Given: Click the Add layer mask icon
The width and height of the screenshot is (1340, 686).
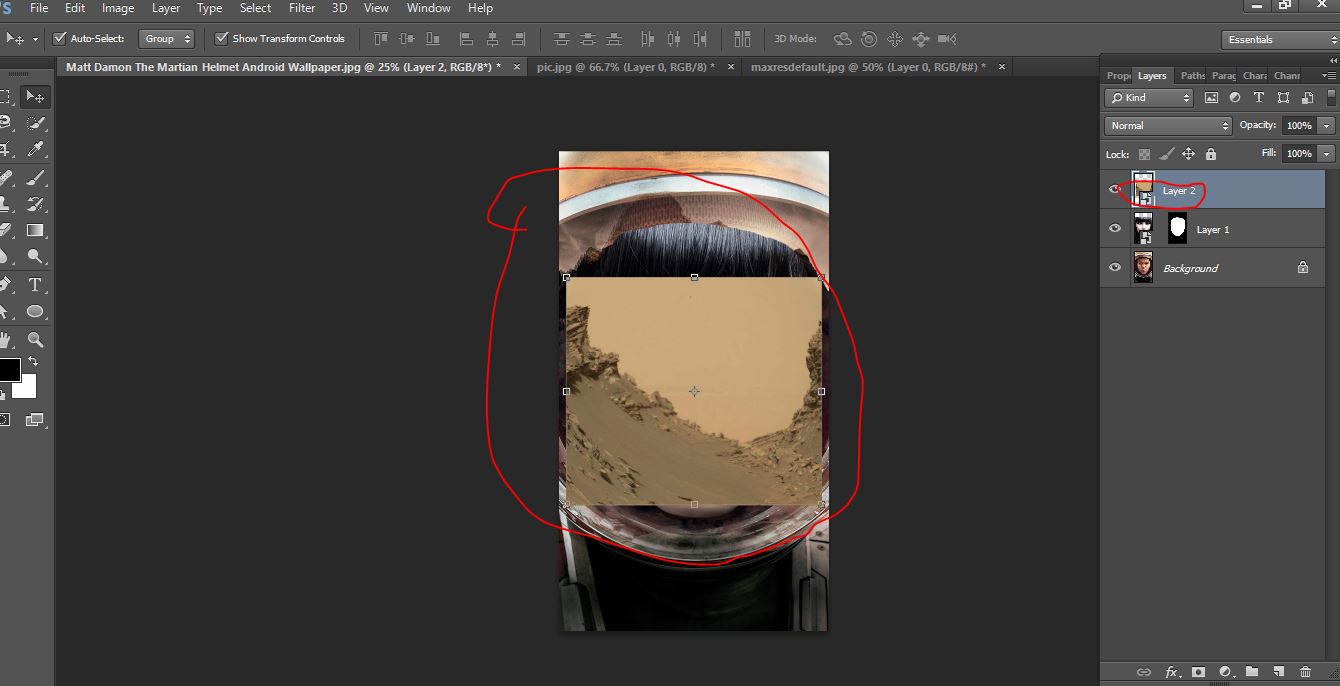Looking at the screenshot, I should 1198,672.
